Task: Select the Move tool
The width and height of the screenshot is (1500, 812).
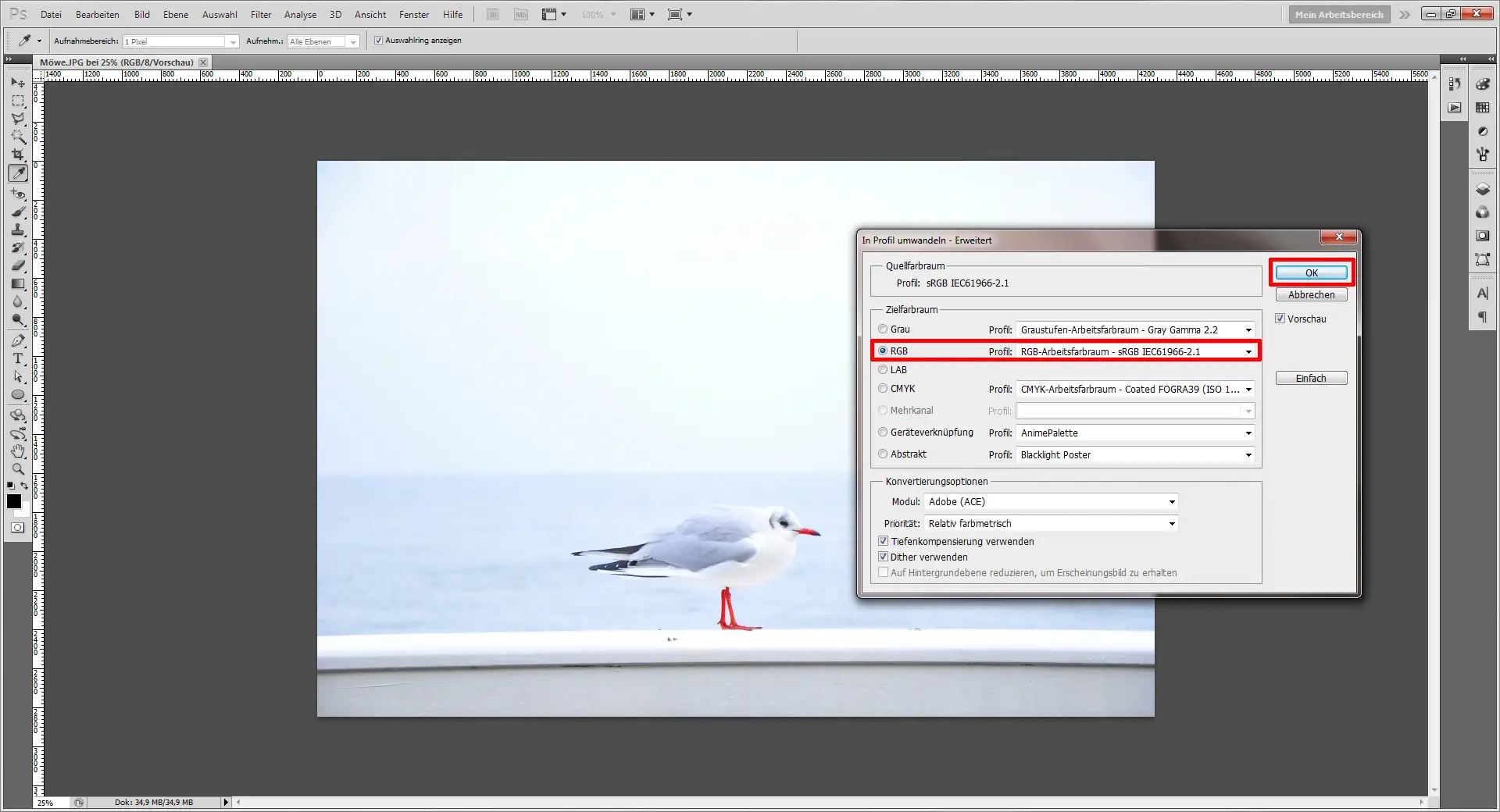Action: [x=17, y=83]
